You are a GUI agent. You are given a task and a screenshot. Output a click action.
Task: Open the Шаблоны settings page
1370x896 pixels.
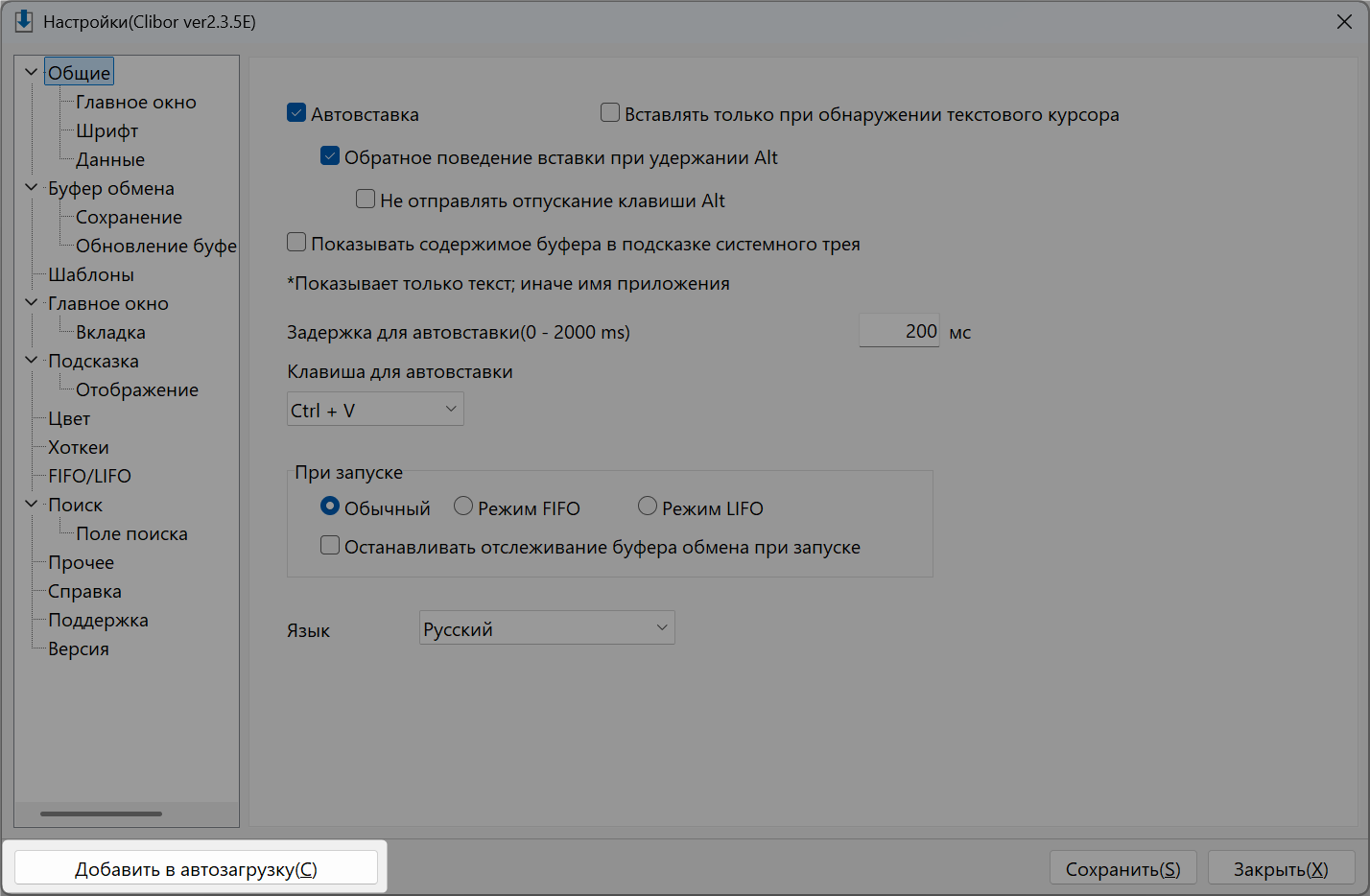tap(91, 274)
